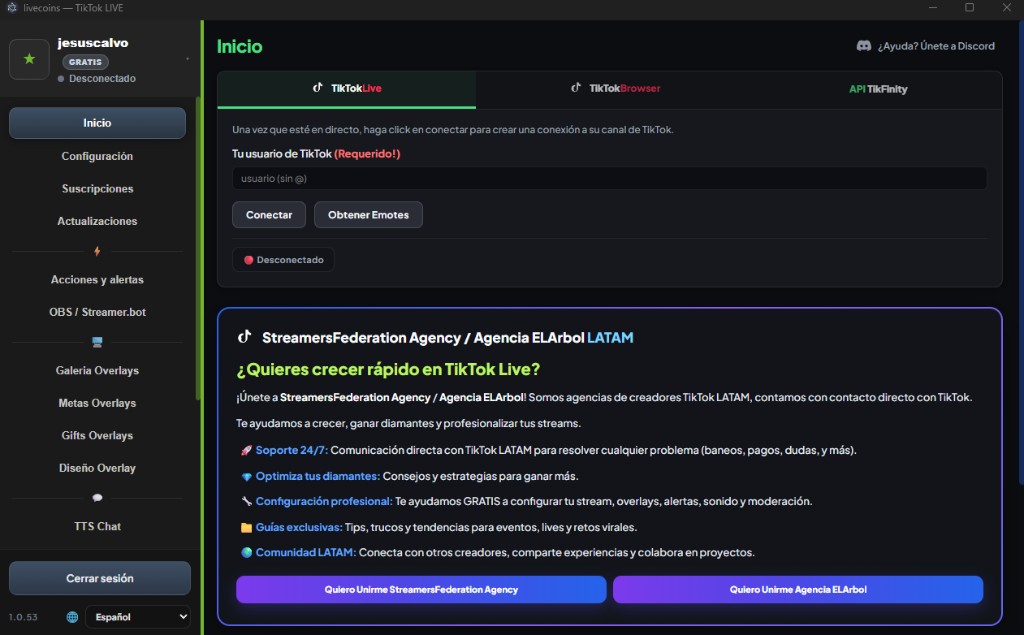Switch to the TikTokLive tab

click(x=347, y=89)
